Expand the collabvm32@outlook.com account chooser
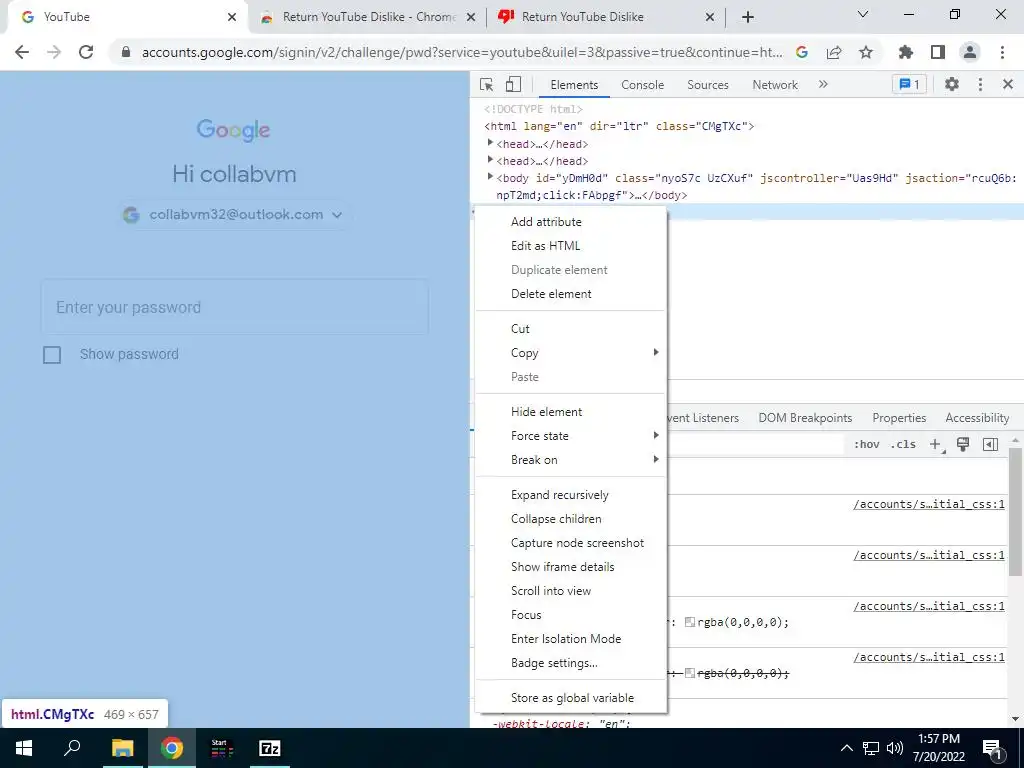Viewport: 1024px width, 768px height. point(234,214)
